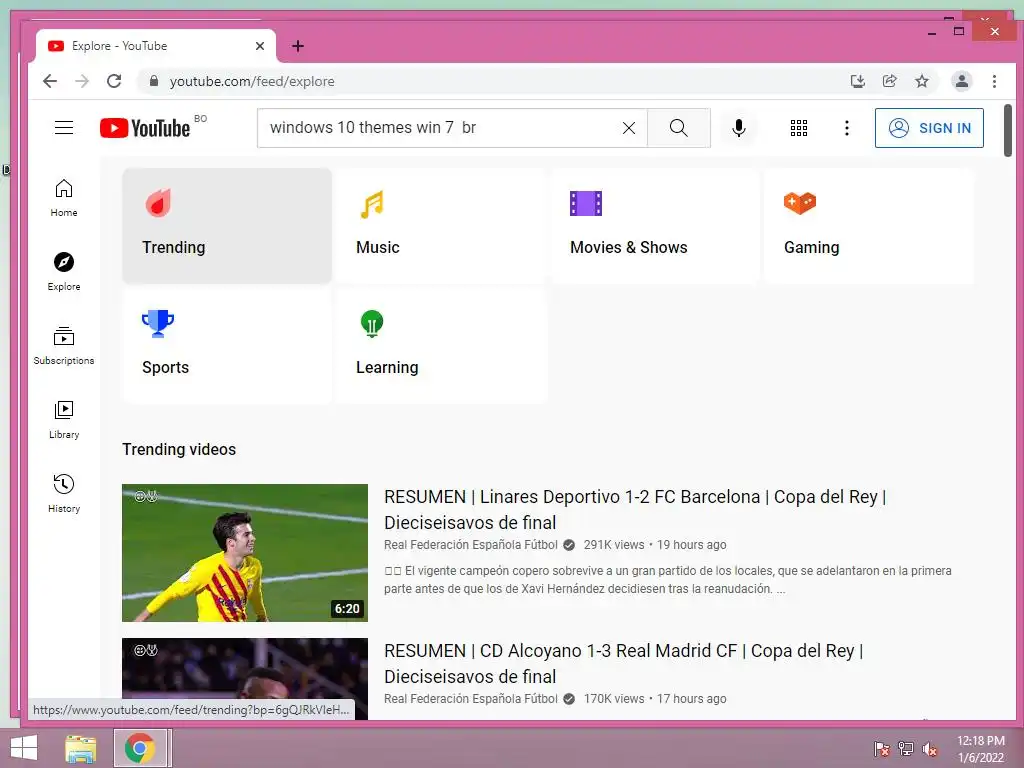
Task: Play the Alcoyano vs Real Madrid thumbnail
Action: coord(245,679)
